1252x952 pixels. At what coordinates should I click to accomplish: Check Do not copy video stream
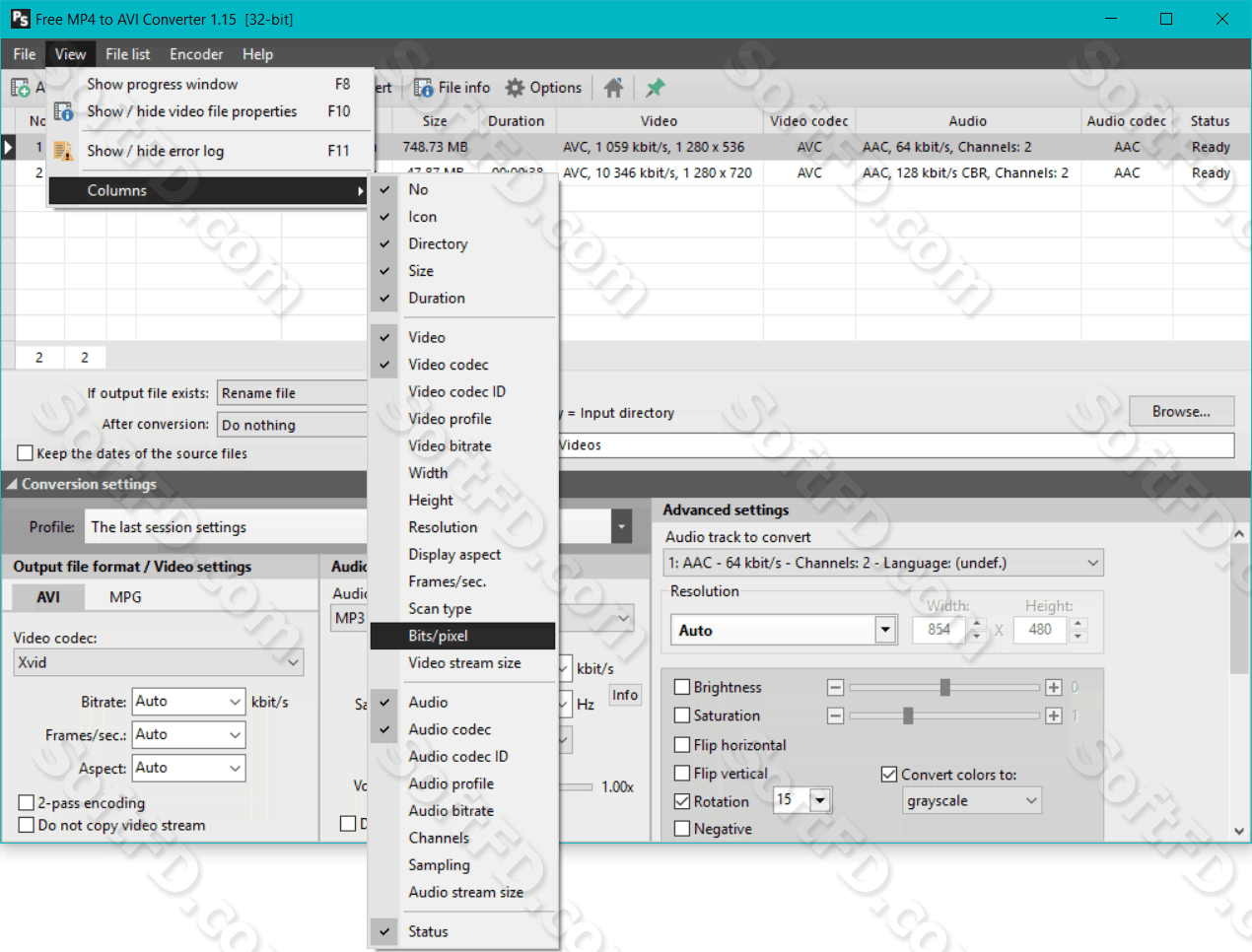(27, 825)
